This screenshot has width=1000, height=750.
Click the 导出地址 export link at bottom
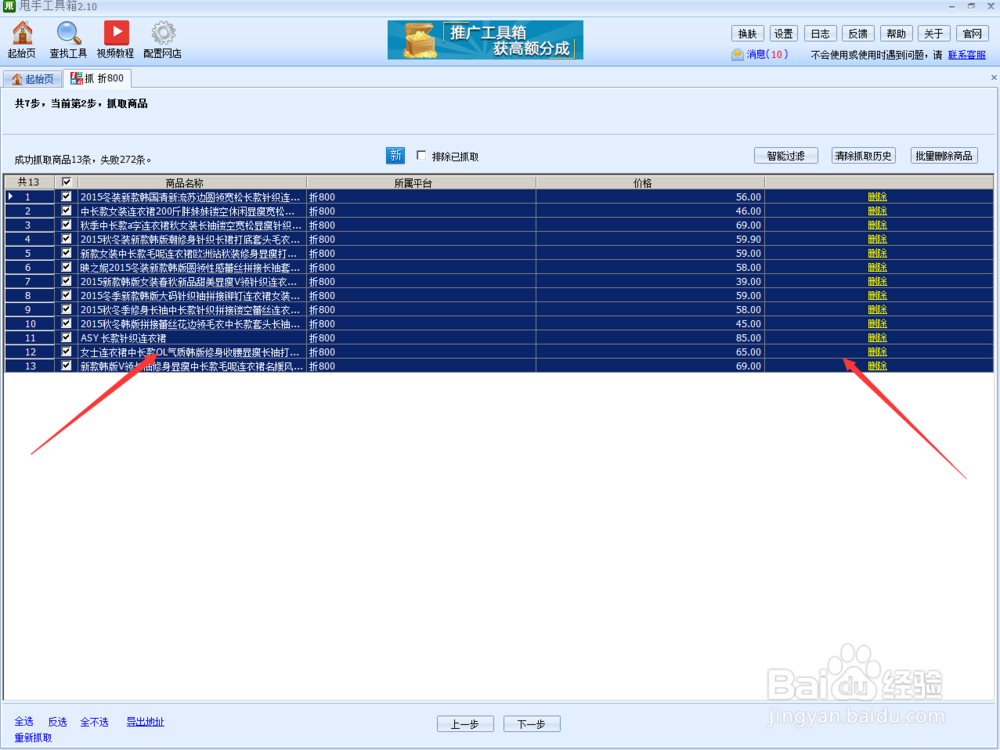(x=145, y=720)
